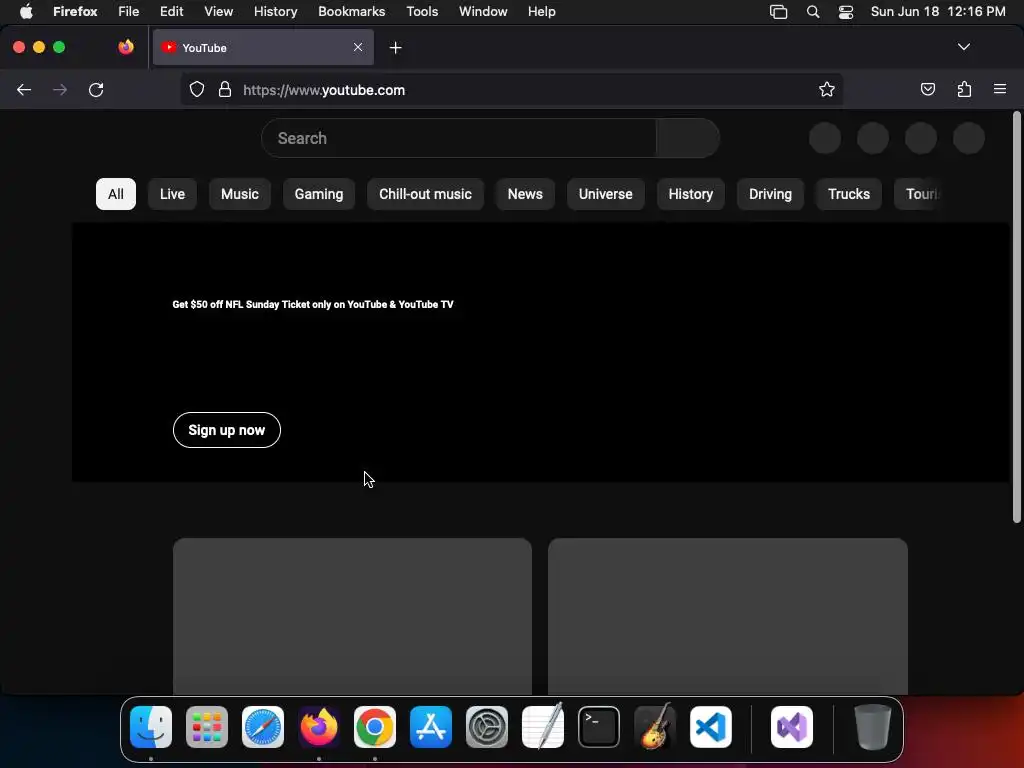This screenshot has width=1024, height=768.
Task: Select the All filter chip
Action: (x=116, y=194)
